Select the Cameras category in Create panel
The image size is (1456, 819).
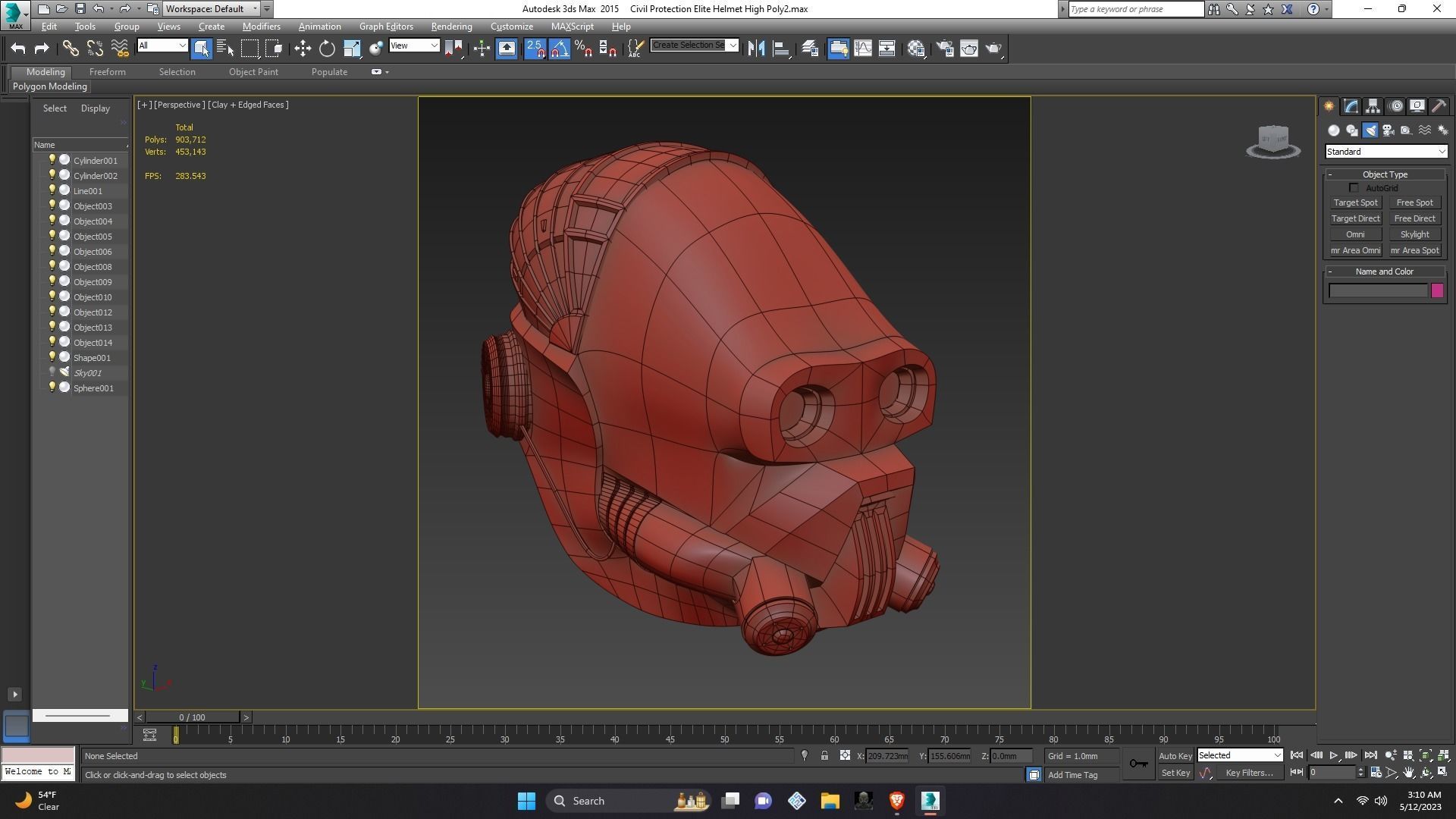1389,130
